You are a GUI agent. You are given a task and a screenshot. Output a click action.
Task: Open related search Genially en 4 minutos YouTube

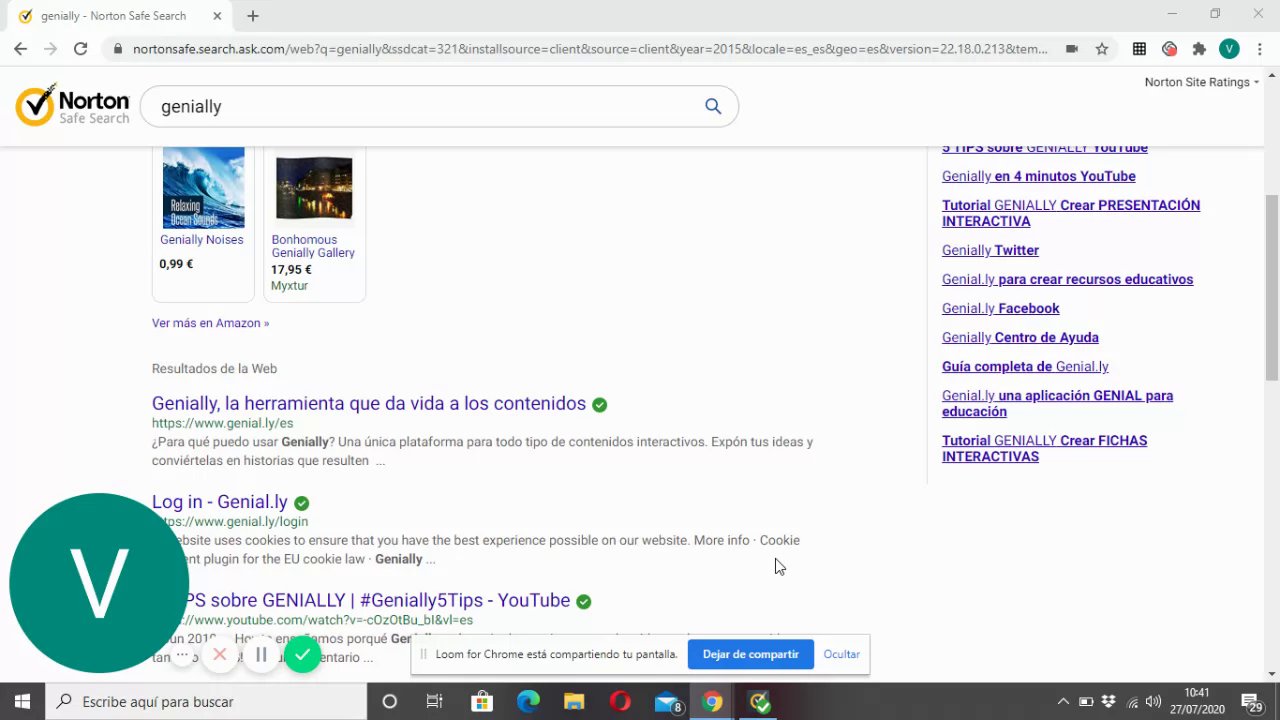pyautogui.click(x=1039, y=176)
